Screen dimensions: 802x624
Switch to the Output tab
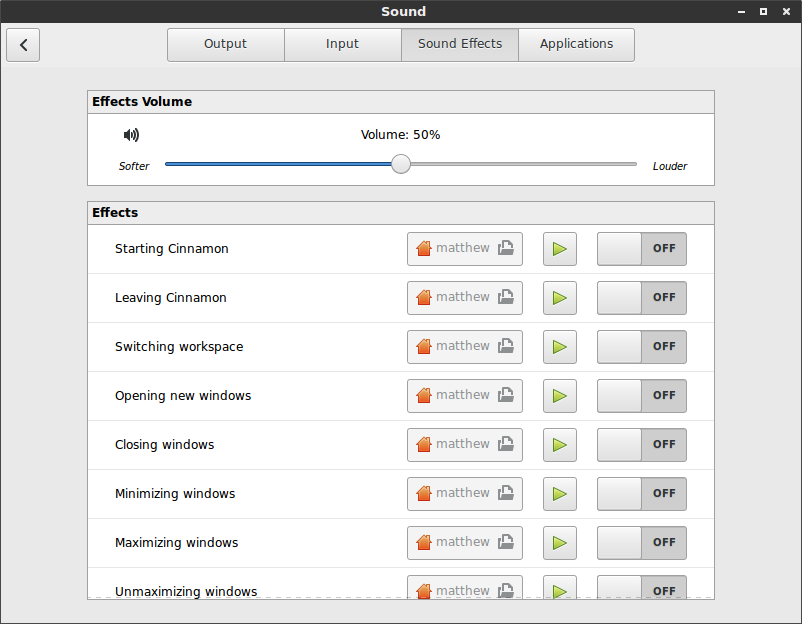pos(225,44)
